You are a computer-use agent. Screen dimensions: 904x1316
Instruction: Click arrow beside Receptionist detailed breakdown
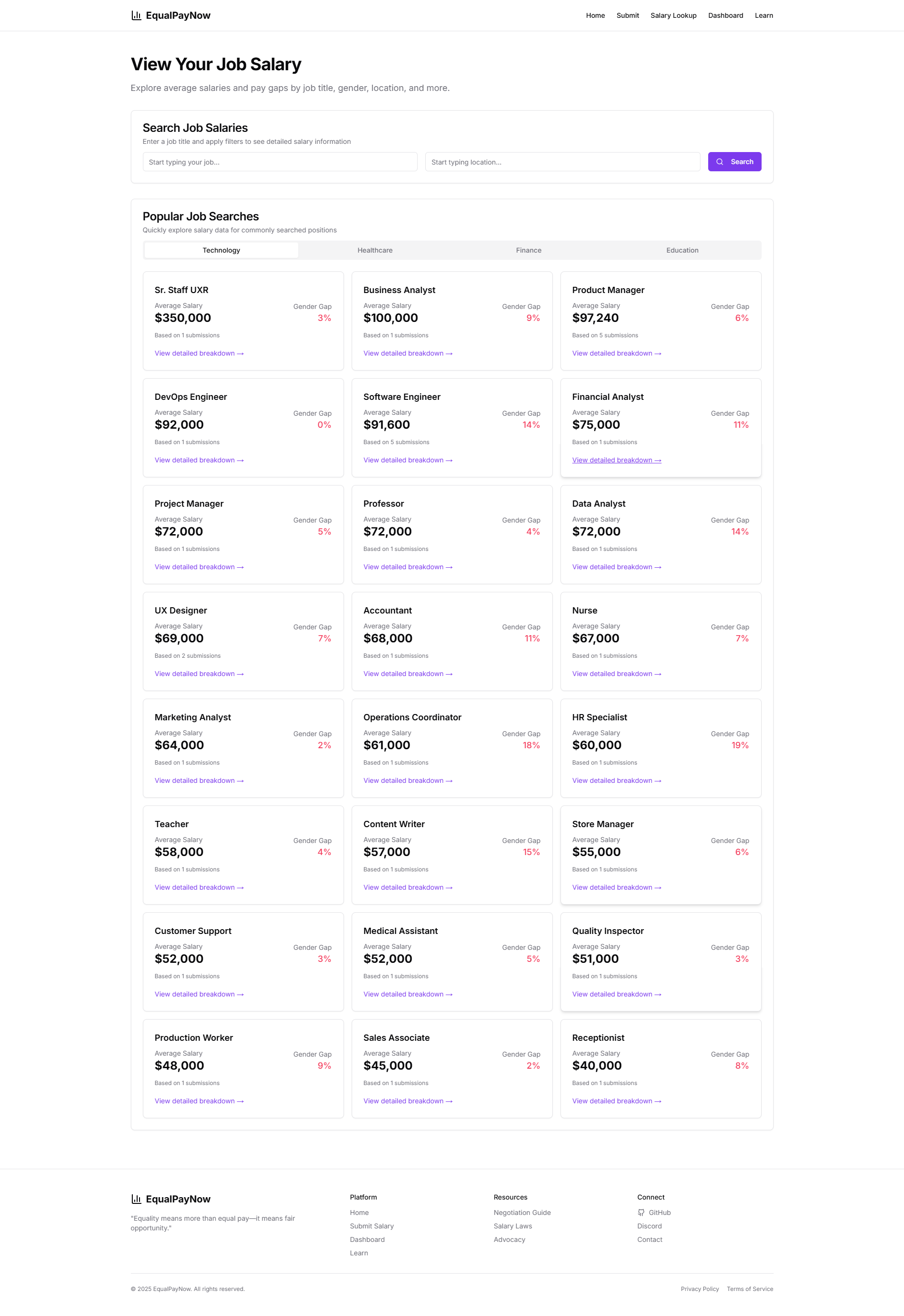pyautogui.click(x=658, y=1101)
